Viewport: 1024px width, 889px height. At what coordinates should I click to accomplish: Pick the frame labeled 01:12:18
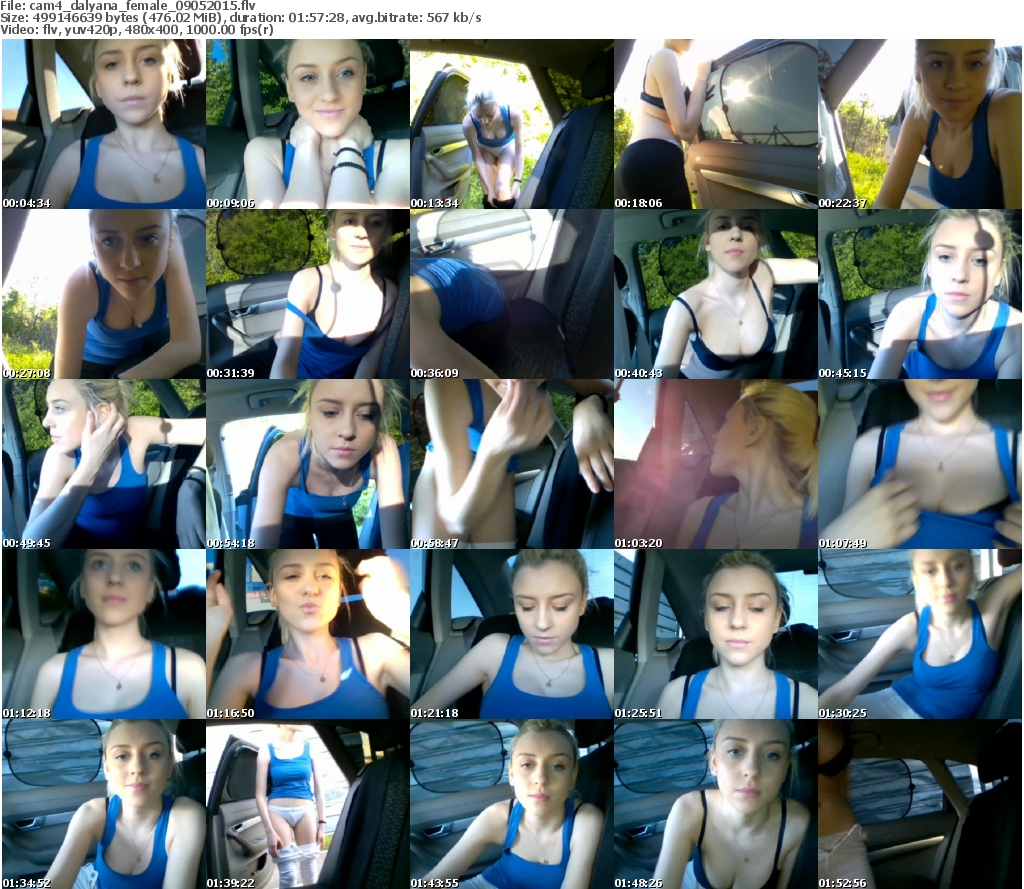(104, 634)
